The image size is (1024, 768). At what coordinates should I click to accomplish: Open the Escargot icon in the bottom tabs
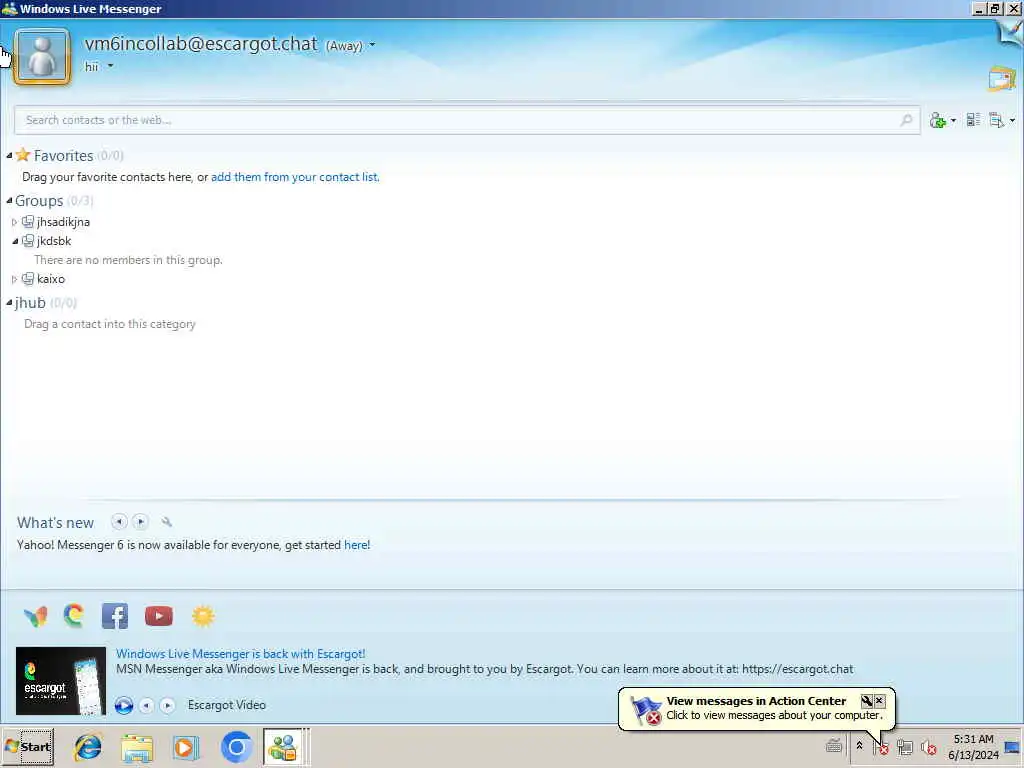74,616
